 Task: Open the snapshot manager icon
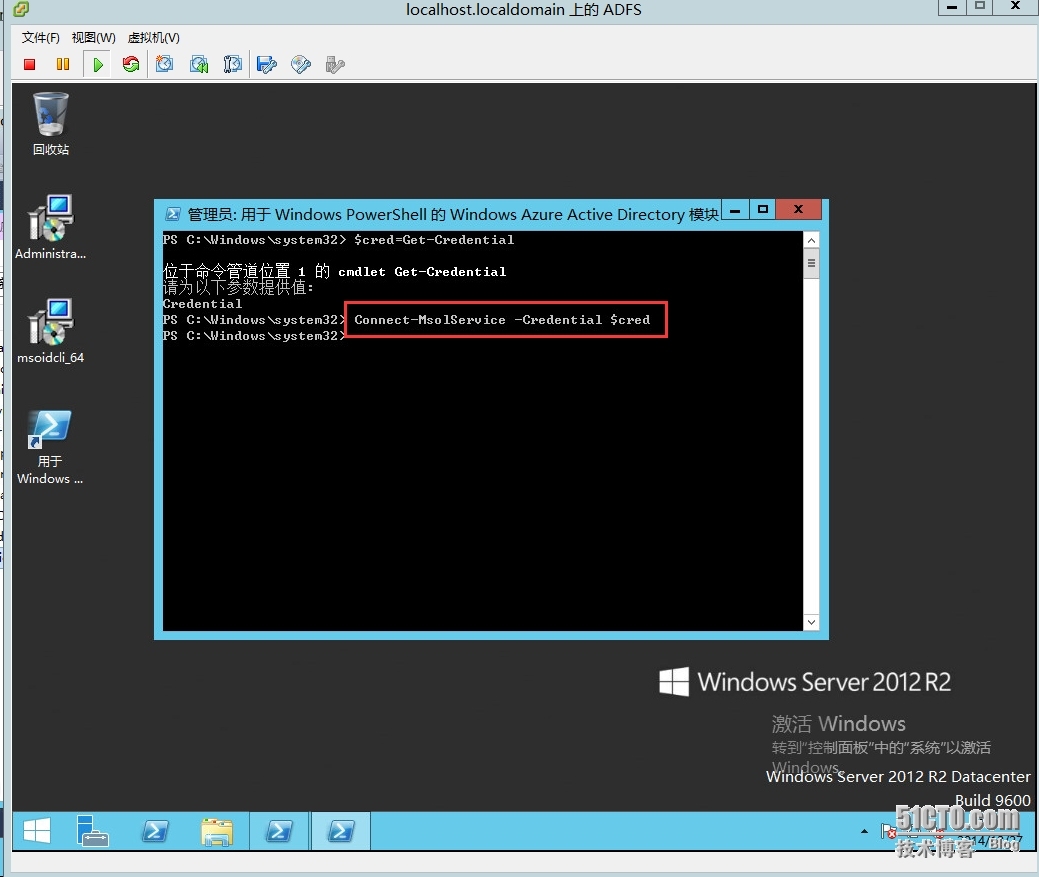pyautogui.click(x=233, y=64)
